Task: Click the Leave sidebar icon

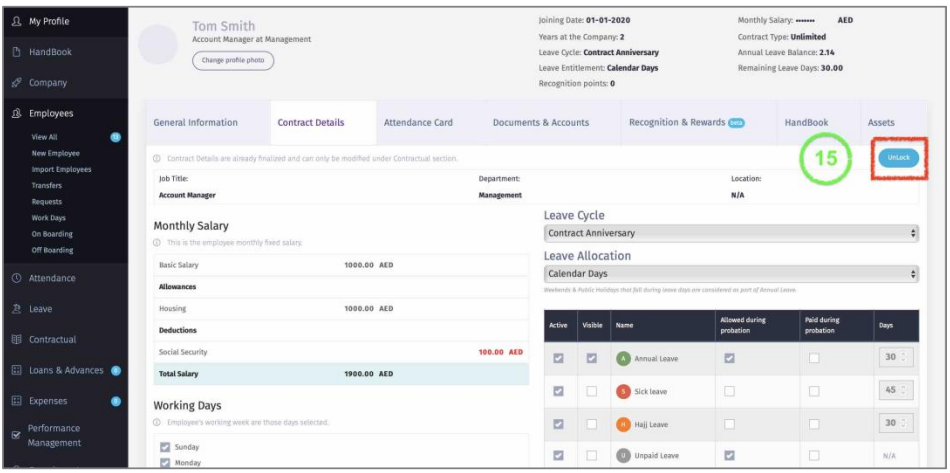Action: tap(15, 309)
